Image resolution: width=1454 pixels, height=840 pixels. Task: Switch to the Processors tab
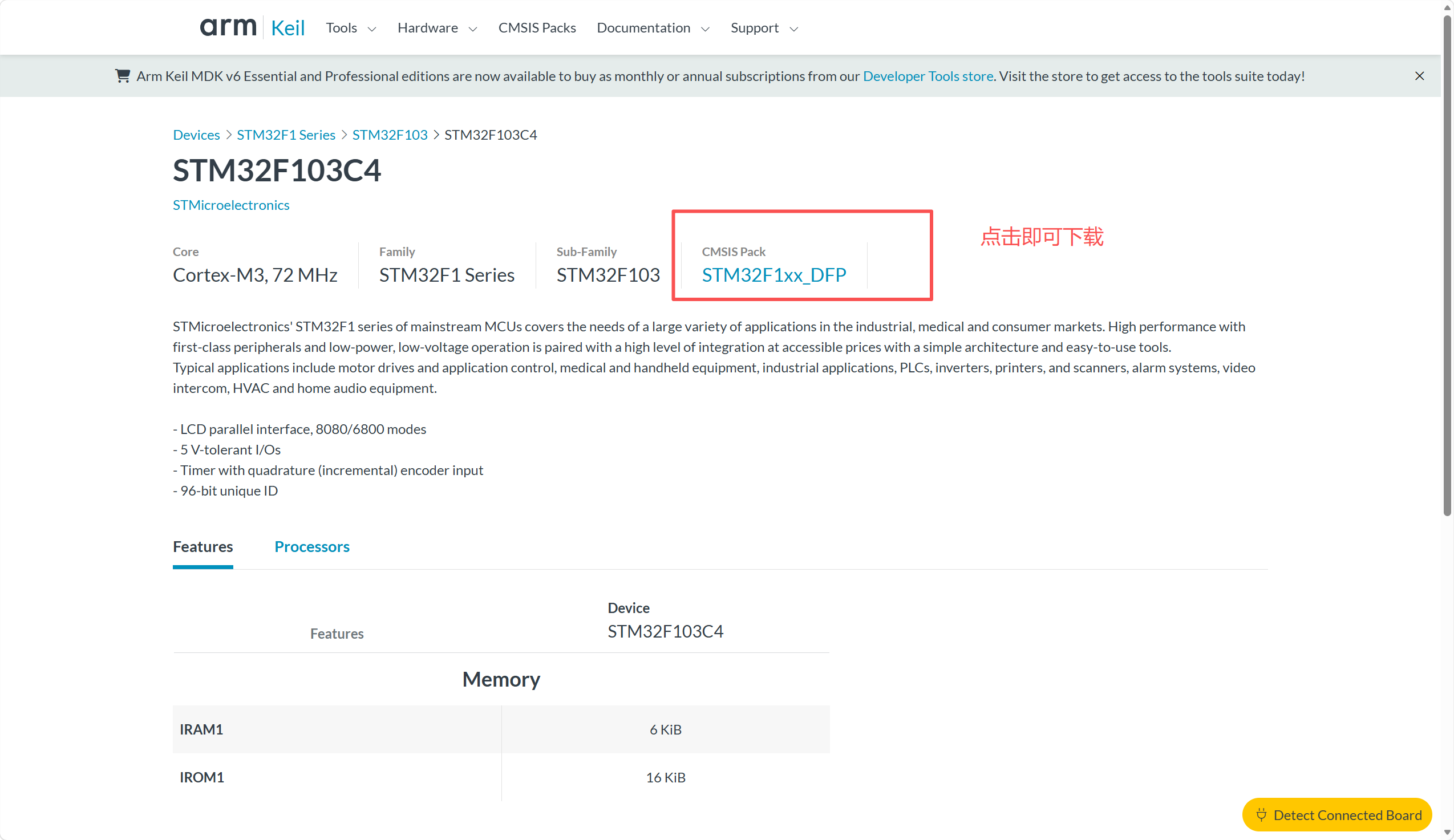tap(311, 546)
